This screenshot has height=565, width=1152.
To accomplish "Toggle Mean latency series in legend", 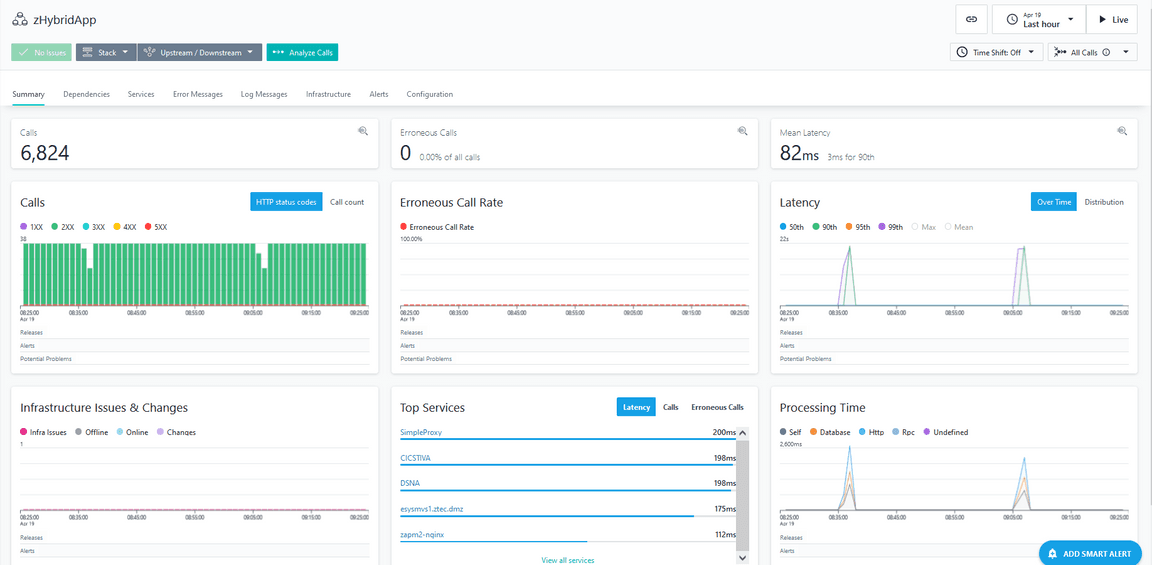I will [958, 227].
